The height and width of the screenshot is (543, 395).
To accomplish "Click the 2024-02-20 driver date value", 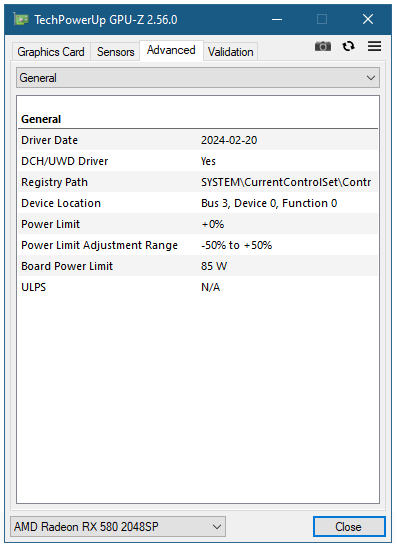I will point(229,140).
